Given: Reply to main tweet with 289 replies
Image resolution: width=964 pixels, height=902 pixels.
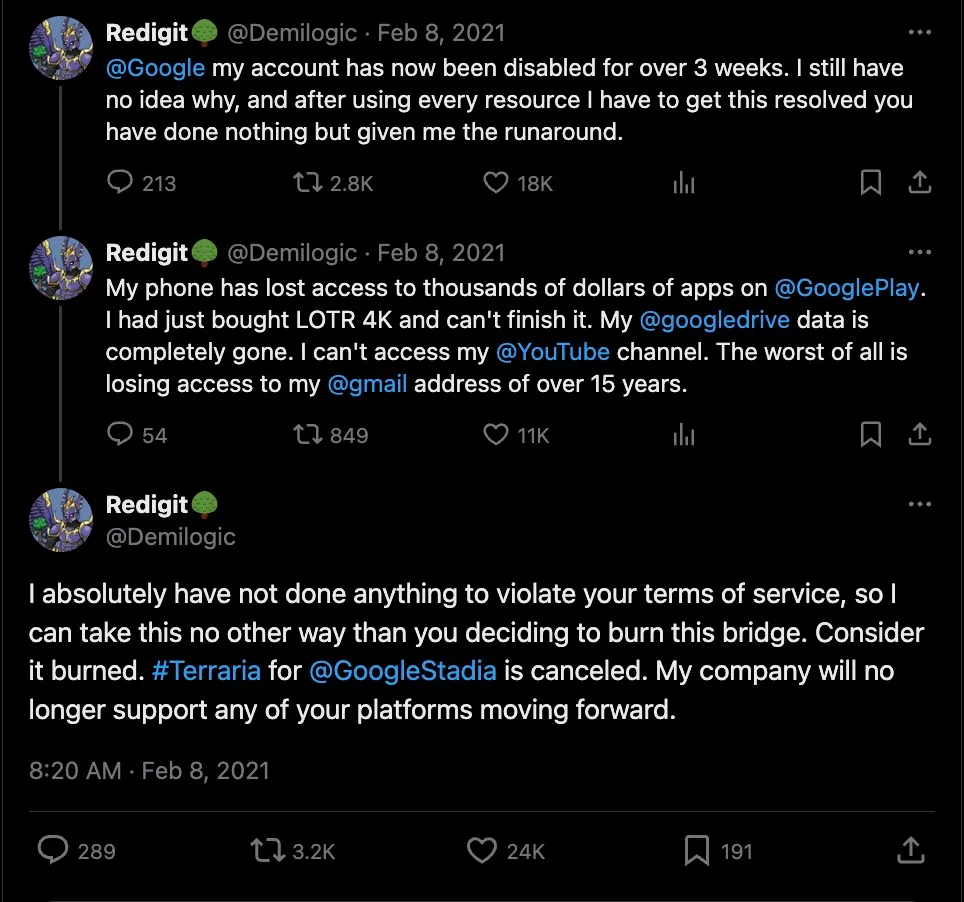Looking at the screenshot, I should click(x=53, y=850).
